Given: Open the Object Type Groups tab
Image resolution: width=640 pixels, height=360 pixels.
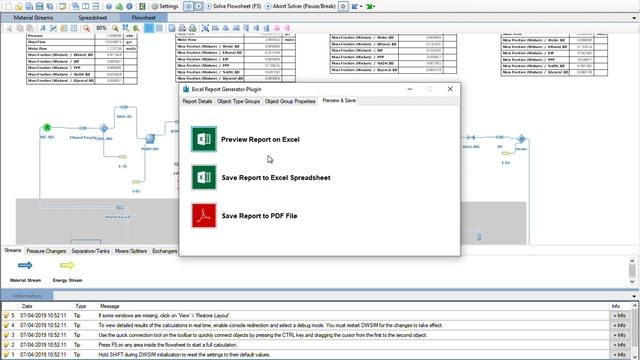Looking at the screenshot, I should 238,101.
